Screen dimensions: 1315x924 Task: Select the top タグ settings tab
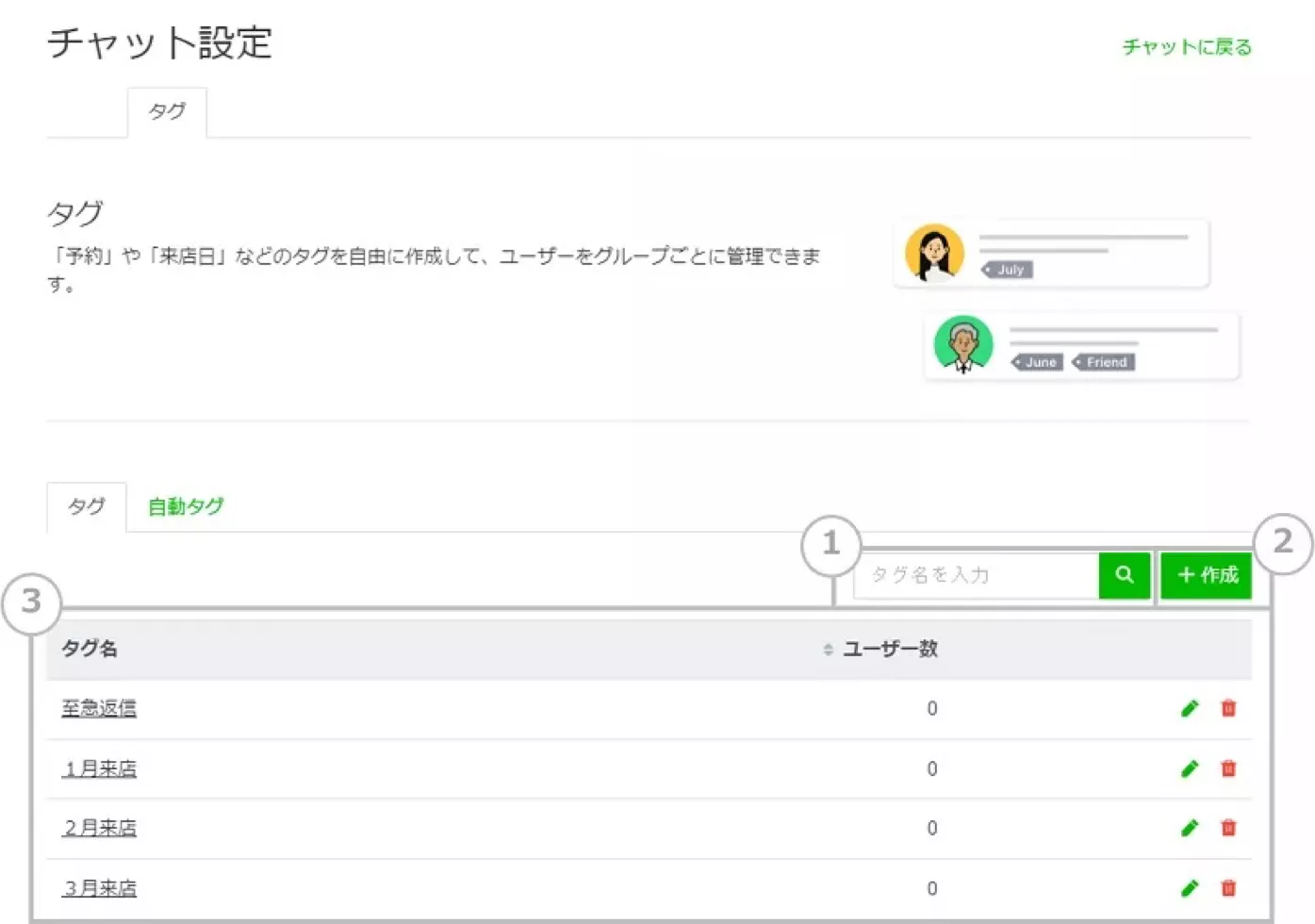pos(167,111)
